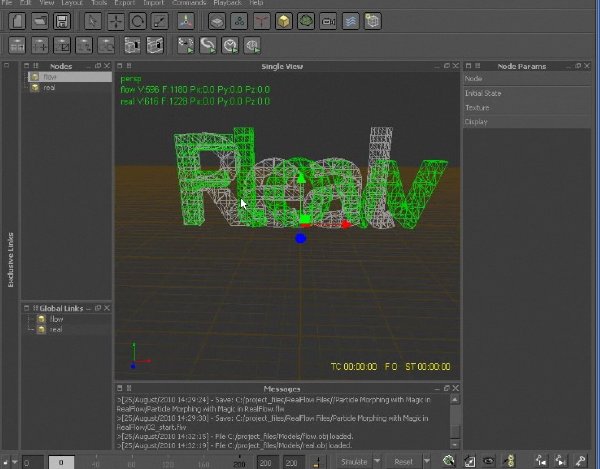
Task: Click the red X-axis gizmo handle
Action: pyautogui.click(x=346, y=225)
